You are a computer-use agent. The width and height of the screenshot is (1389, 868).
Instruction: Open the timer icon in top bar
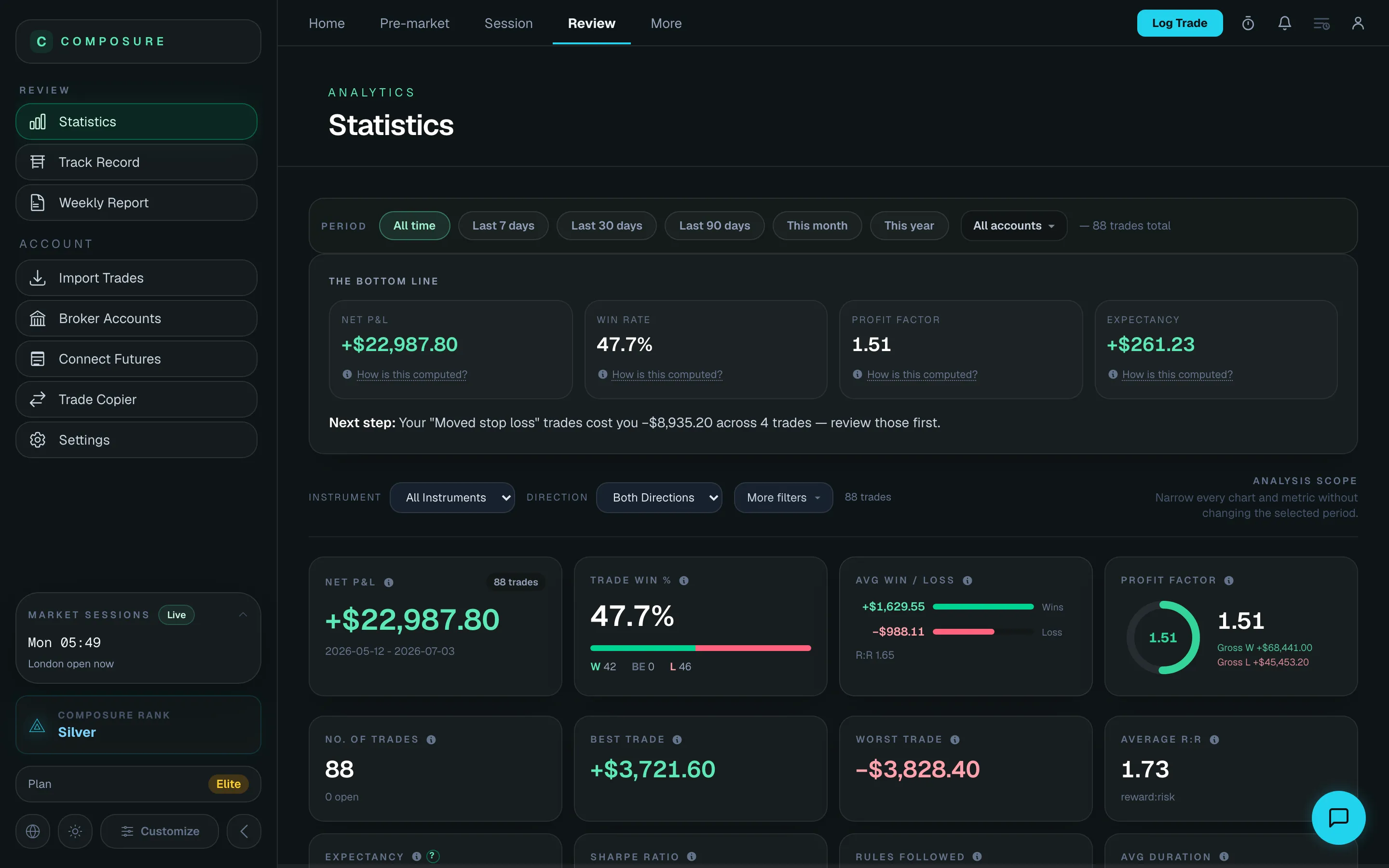(x=1248, y=24)
